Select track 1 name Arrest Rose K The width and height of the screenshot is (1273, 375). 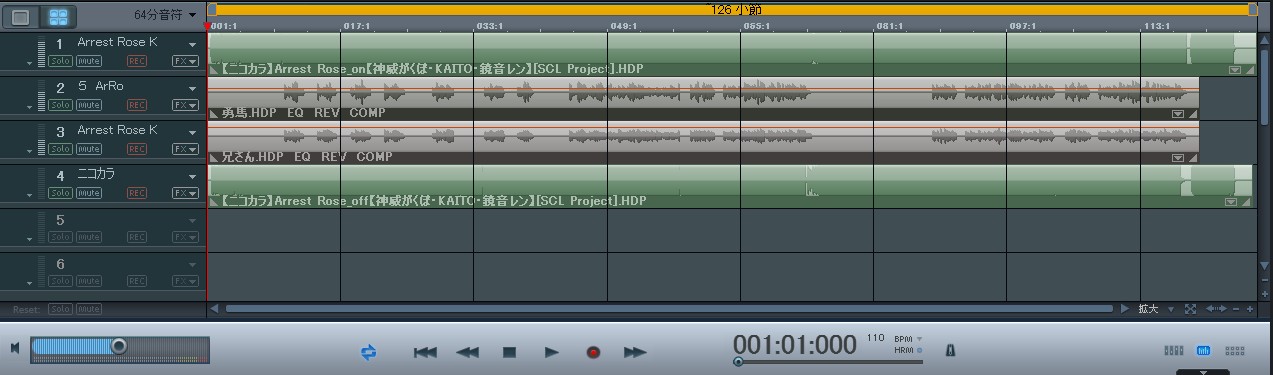(117, 43)
